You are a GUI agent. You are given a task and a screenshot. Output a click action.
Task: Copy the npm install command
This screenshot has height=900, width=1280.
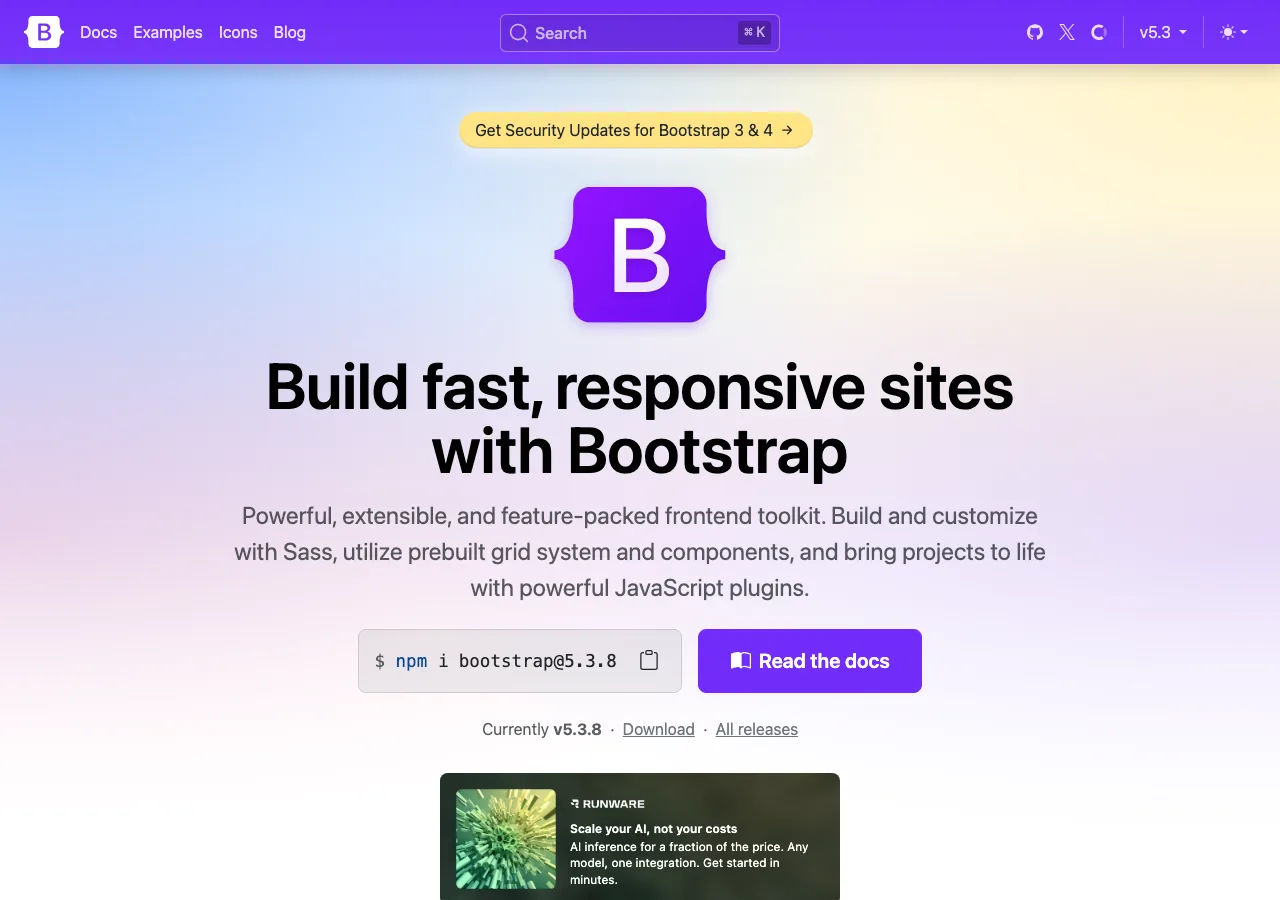pos(649,660)
